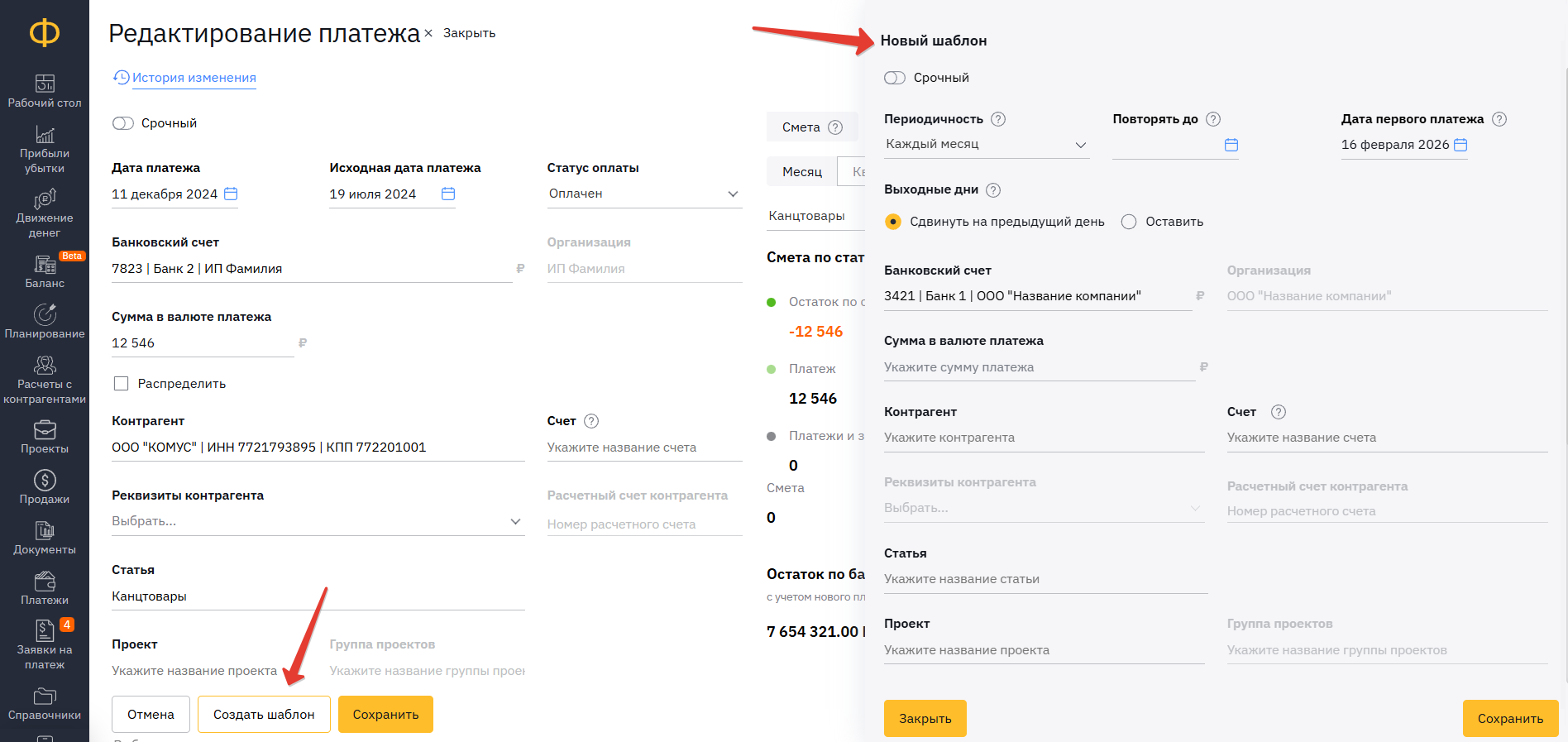
Task: Toggle Срочный switch in payment editing form
Action: tap(123, 123)
